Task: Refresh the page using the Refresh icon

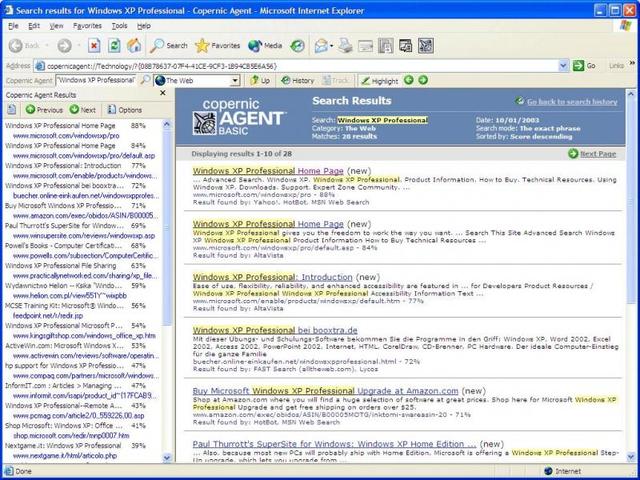Action: (x=114, y=45)
